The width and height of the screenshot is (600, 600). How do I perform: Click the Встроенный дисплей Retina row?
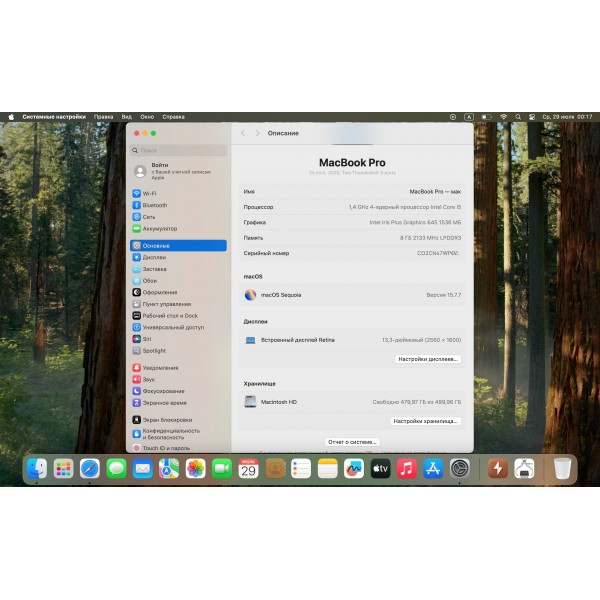pos(352,340)
